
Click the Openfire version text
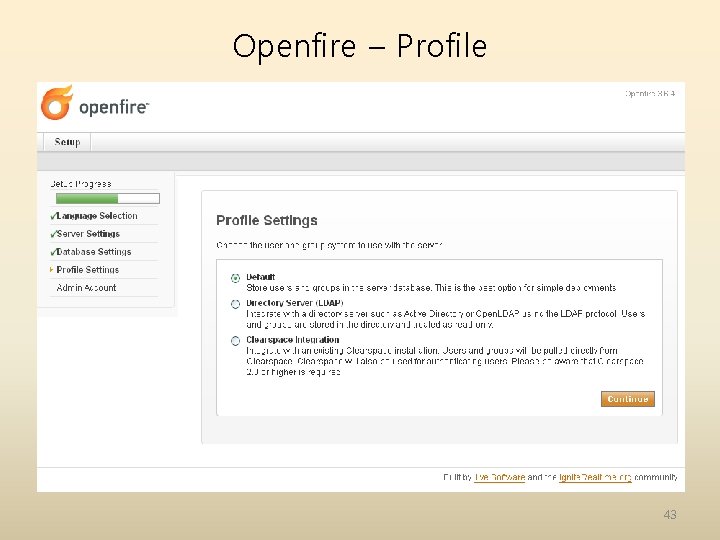pyautogui.click(x=650, y=94)
